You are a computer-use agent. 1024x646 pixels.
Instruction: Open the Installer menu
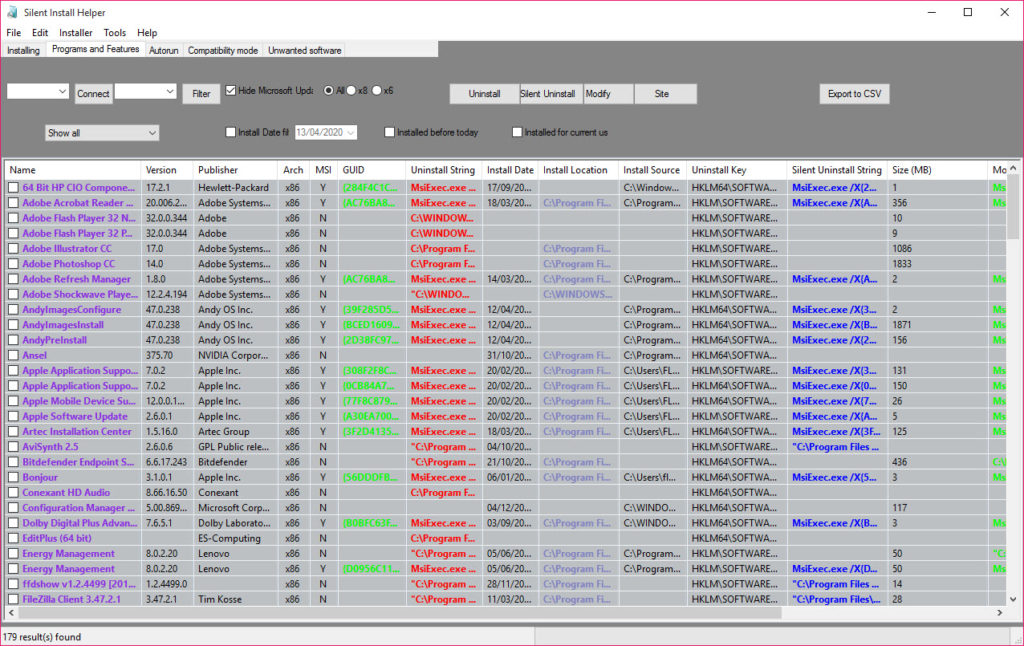tap(76, 33)
